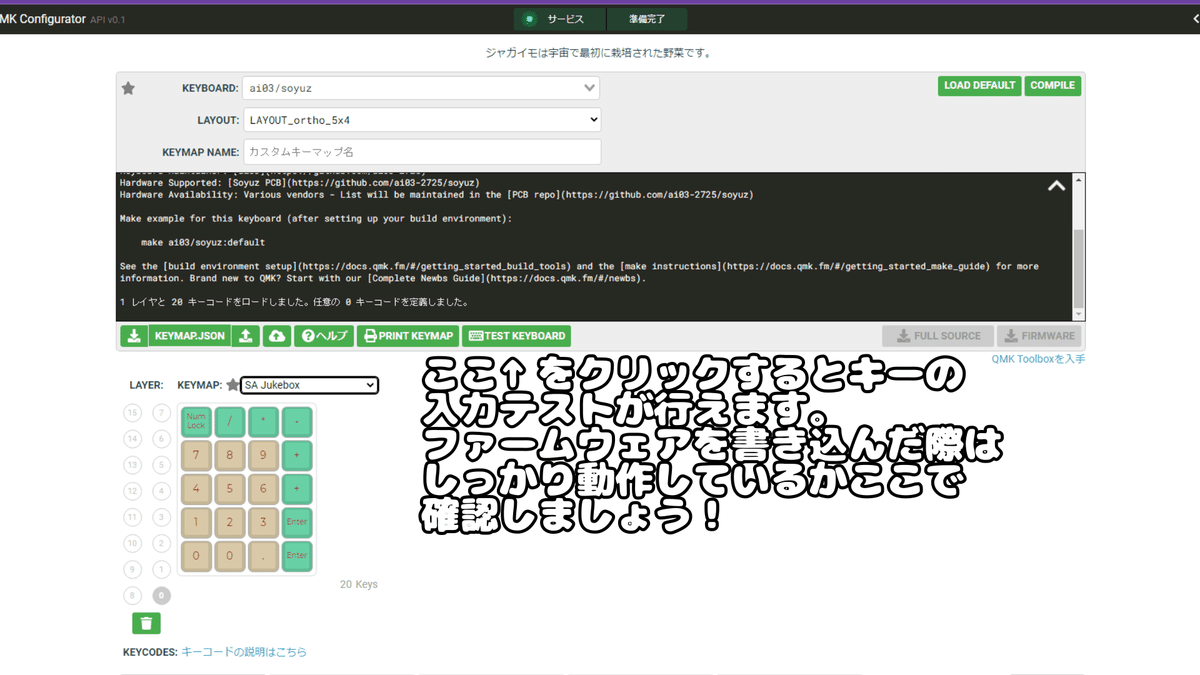
Task: Switch to layer 2
Action: [x=161, y=543]
